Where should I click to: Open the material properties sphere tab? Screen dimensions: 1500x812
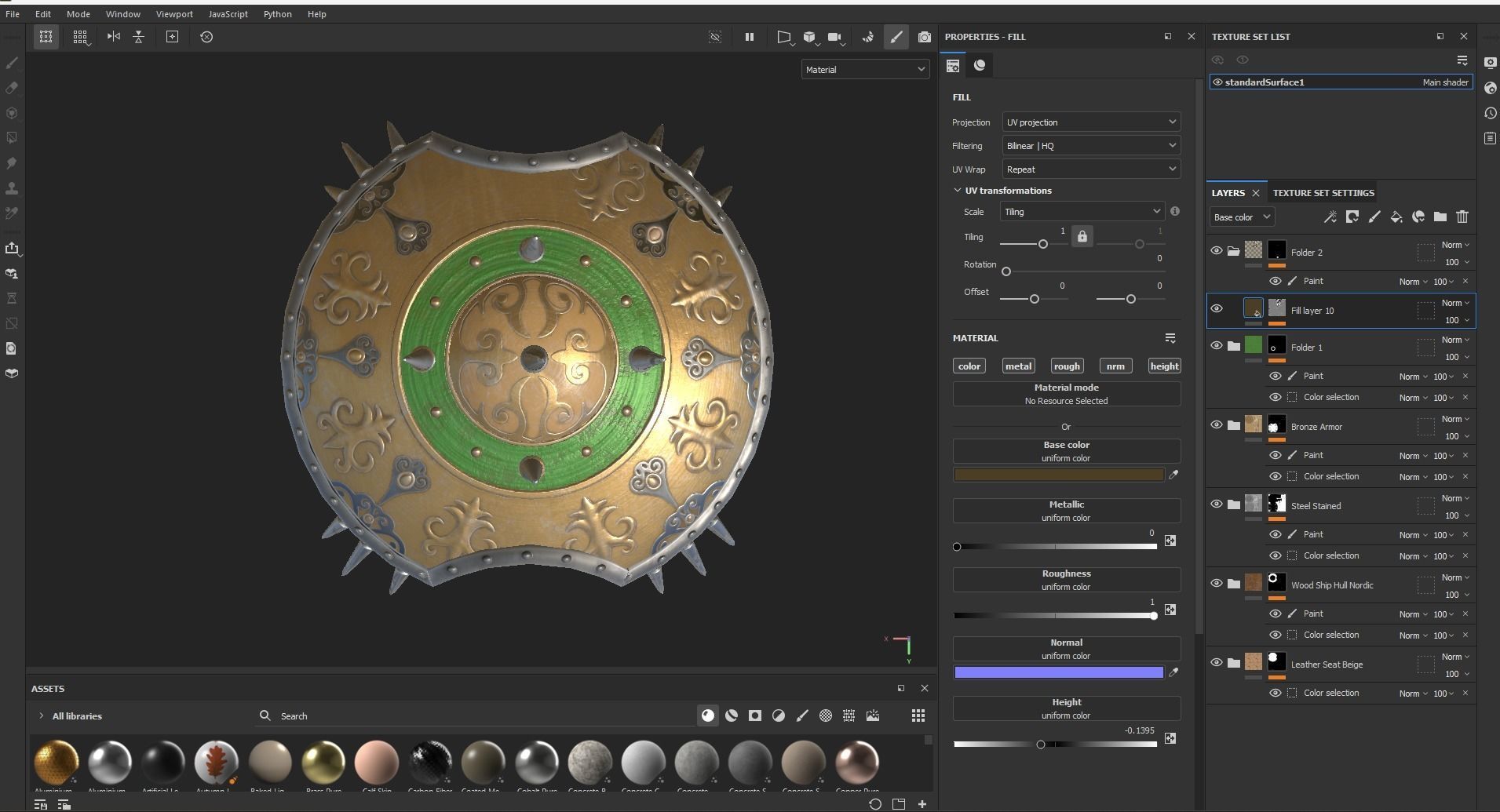click(980, 66)
